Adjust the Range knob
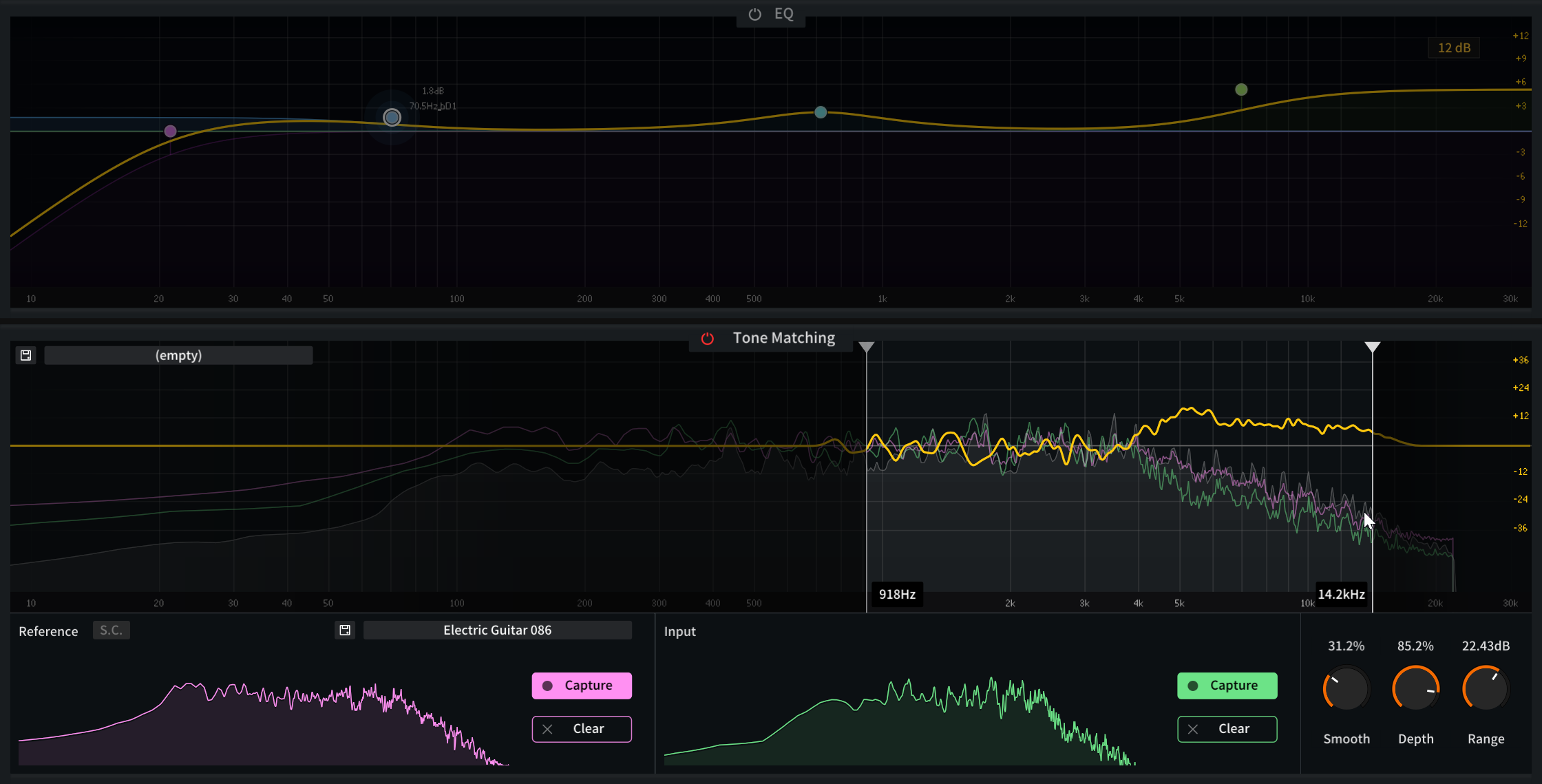Image resolution: width=1542 pixels, height=784 pixels. pyautogui.click(x=1486, y=688)
